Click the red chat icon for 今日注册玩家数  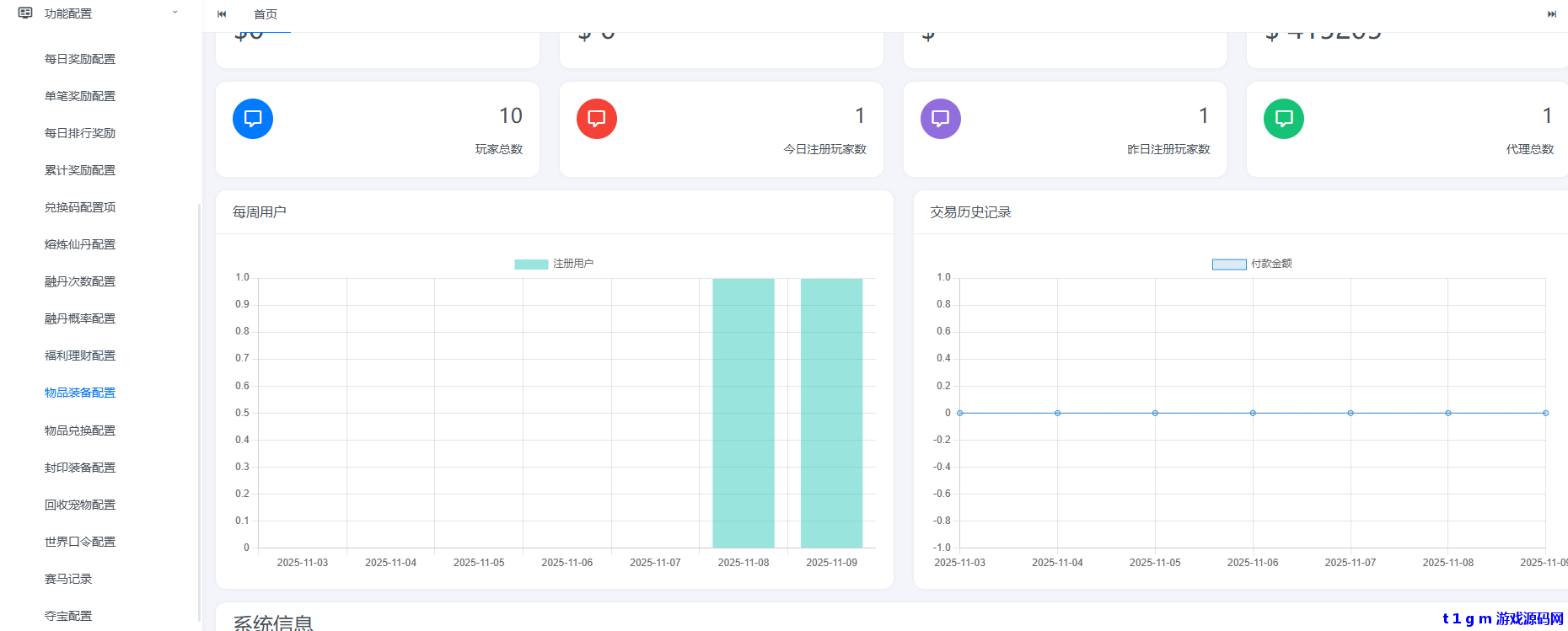(597, 119)
